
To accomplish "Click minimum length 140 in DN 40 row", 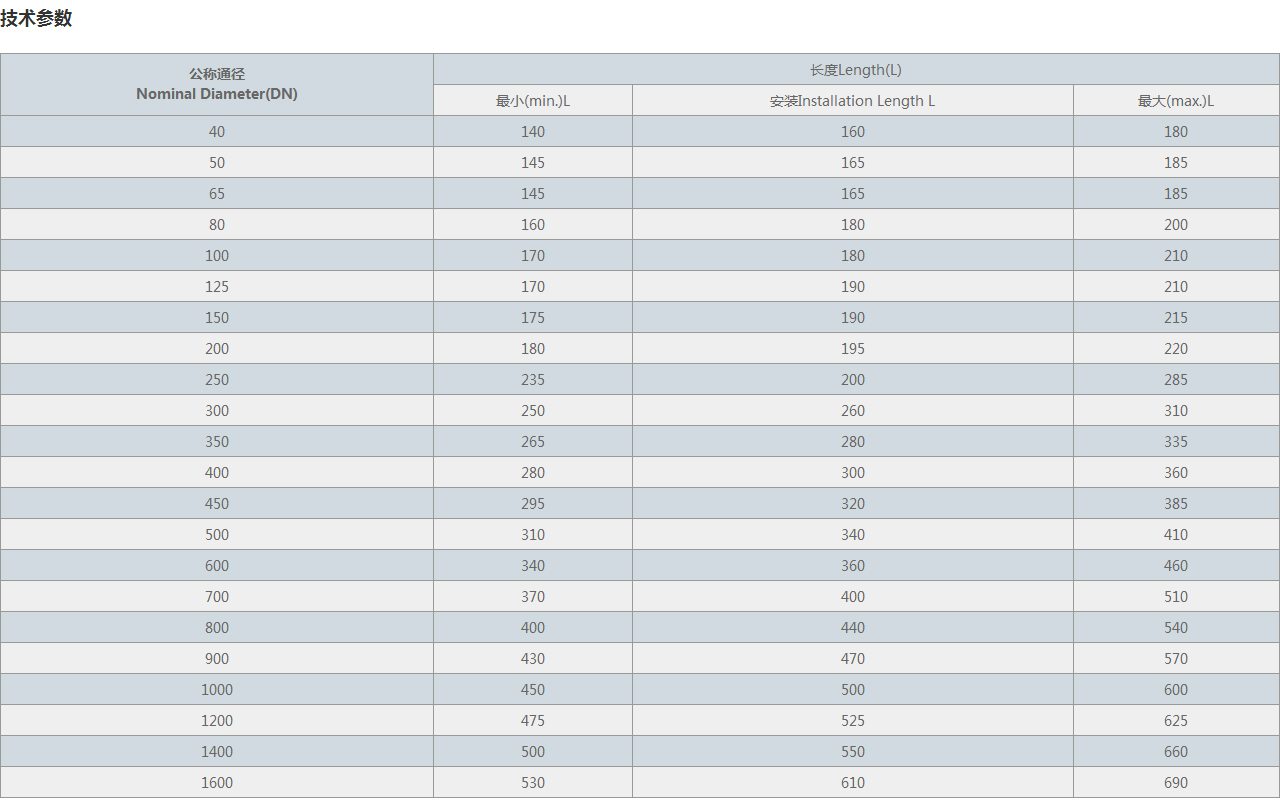I will (x=533, y=132).
